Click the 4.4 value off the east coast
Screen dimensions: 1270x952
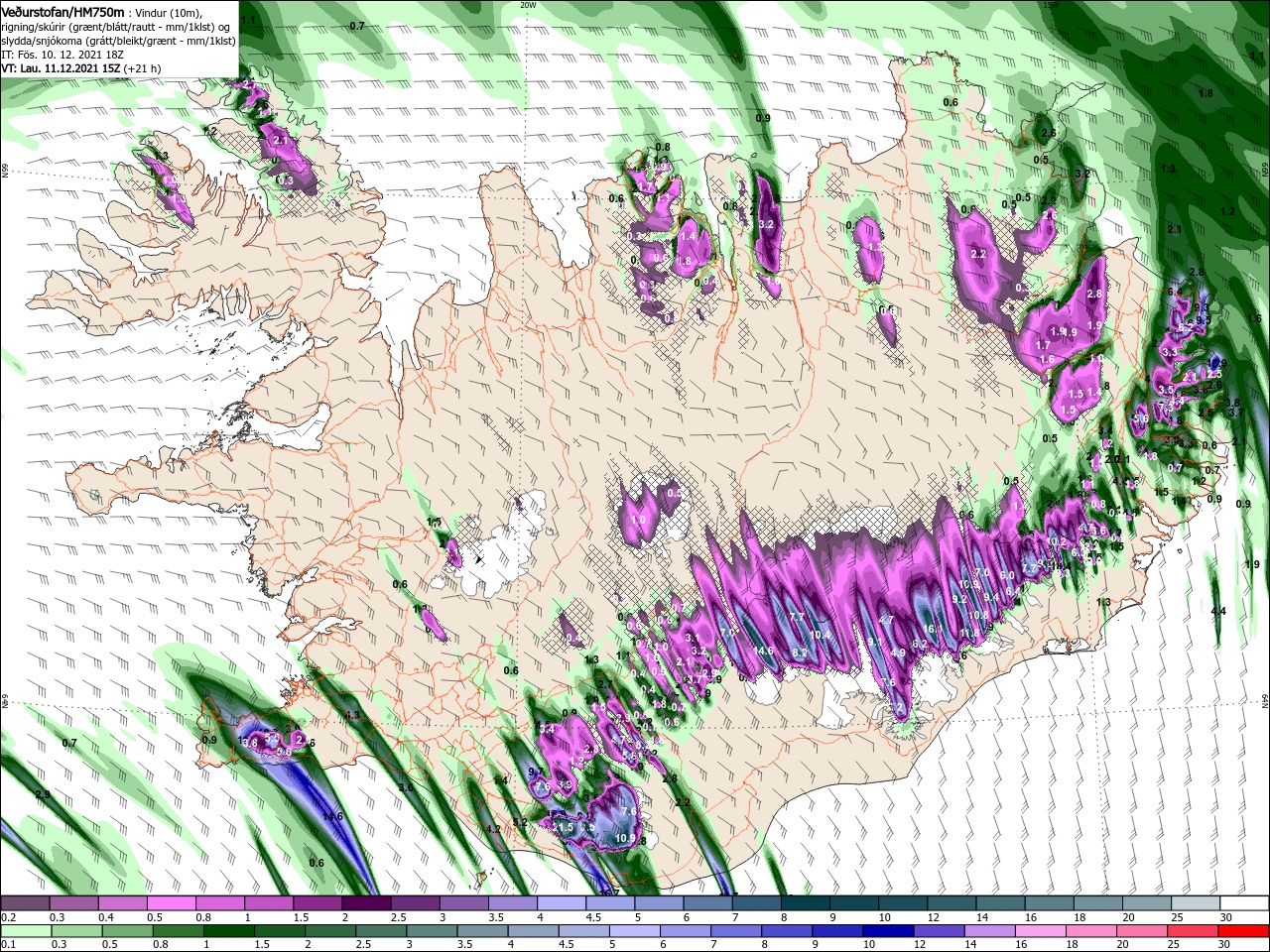(1219, 612)
